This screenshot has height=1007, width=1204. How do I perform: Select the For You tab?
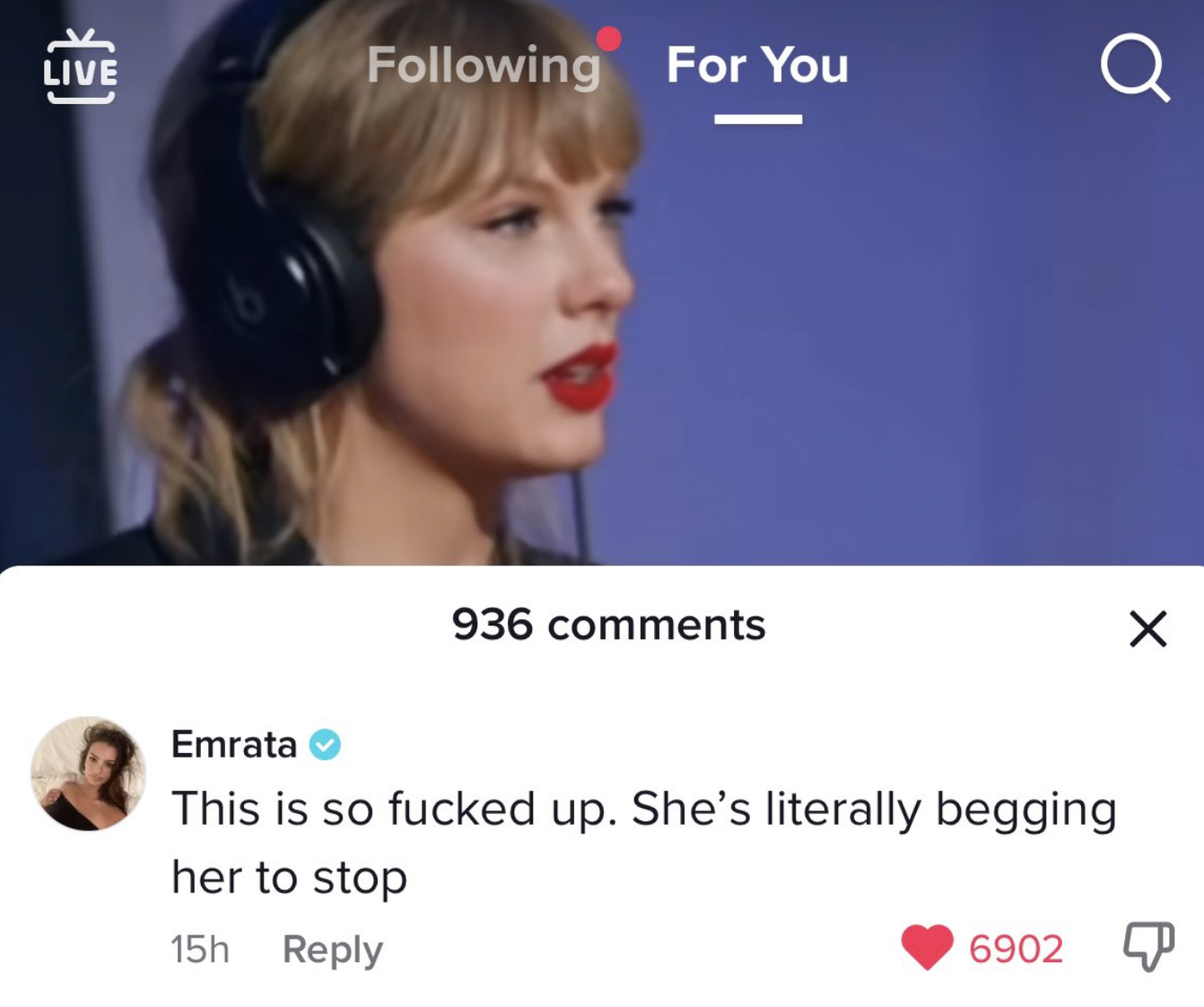coord(757,66)
